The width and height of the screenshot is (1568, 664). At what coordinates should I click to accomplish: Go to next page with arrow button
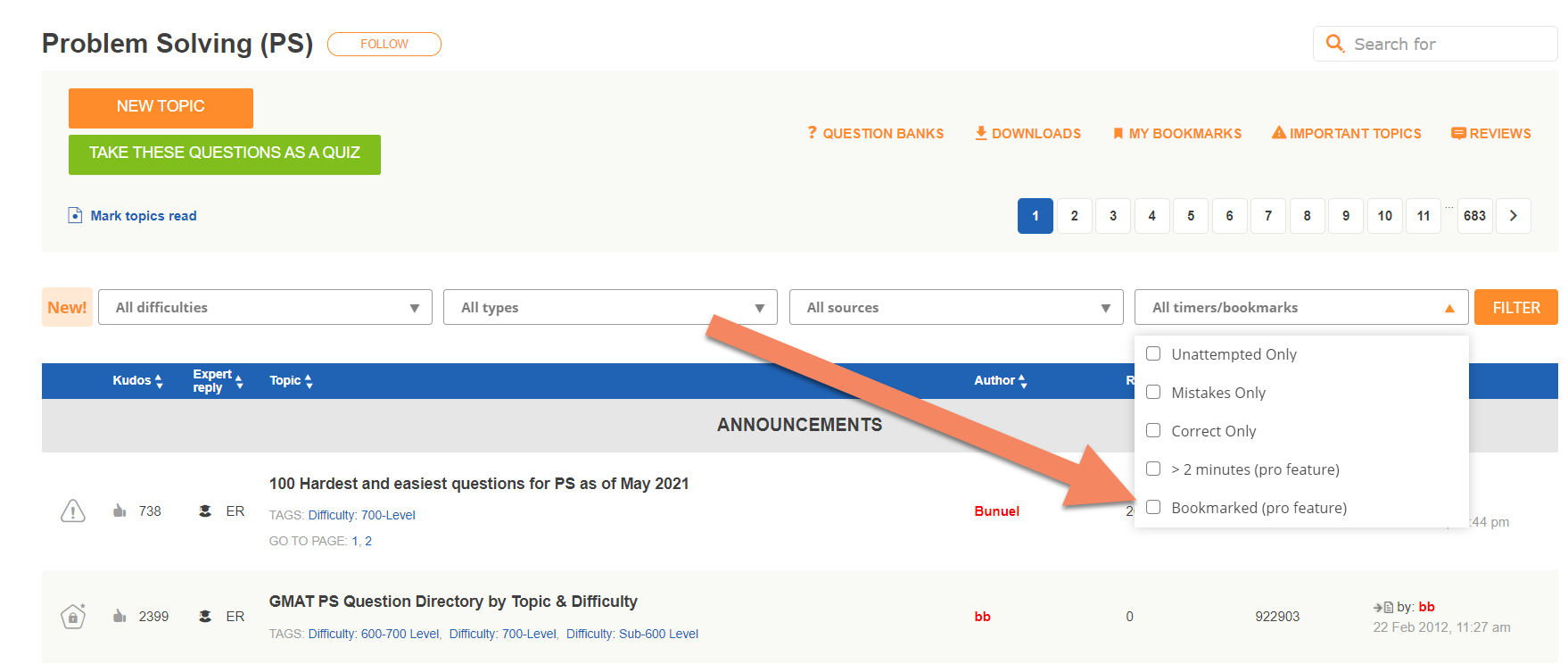1513,216
